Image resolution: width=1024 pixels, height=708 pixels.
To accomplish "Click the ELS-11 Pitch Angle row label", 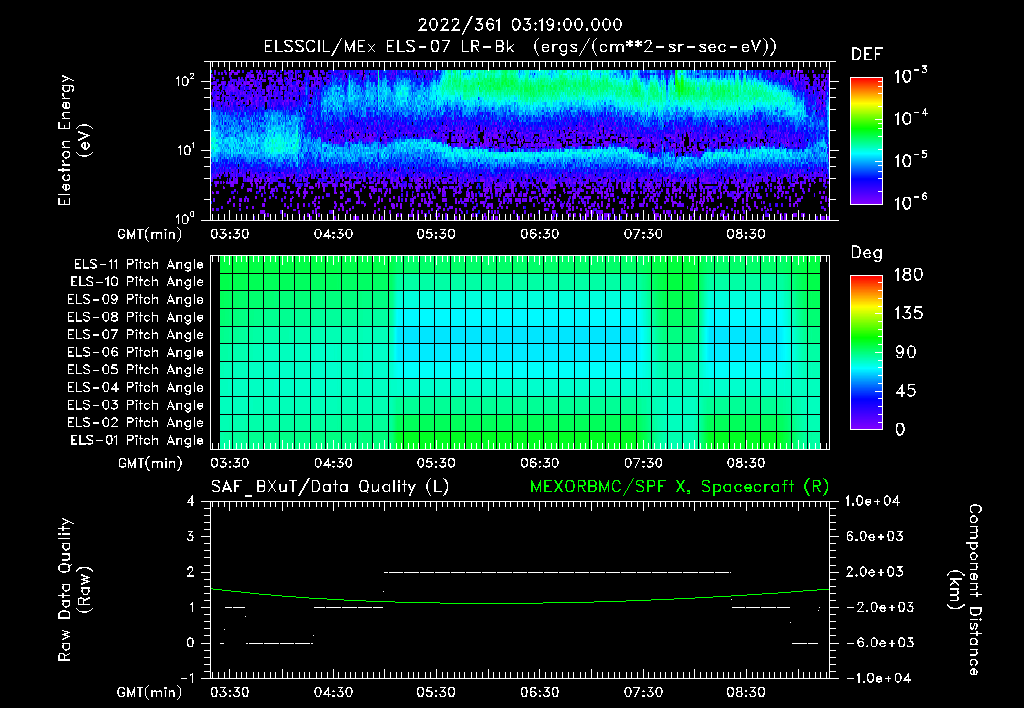I will (x=138, y=265).
